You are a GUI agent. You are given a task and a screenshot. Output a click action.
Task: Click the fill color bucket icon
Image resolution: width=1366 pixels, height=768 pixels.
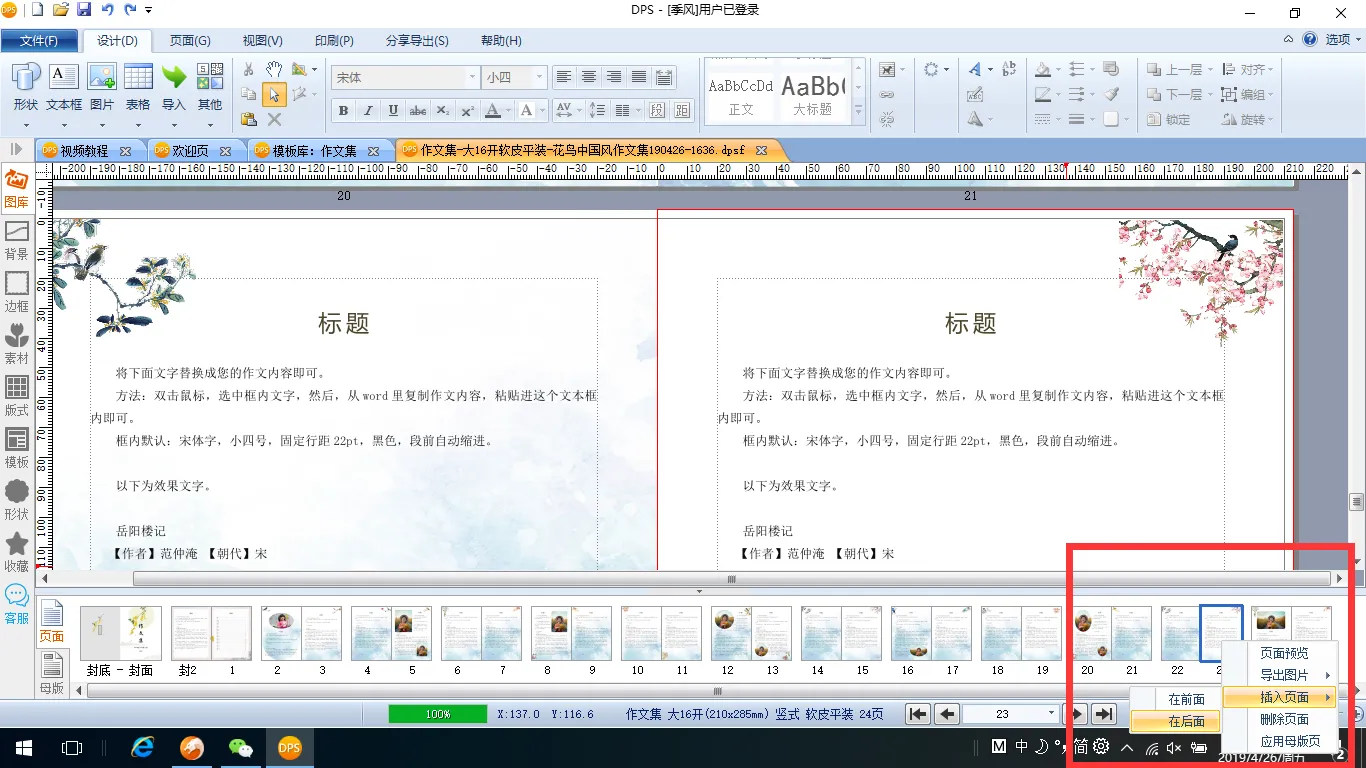click(x=1043, y=70)
